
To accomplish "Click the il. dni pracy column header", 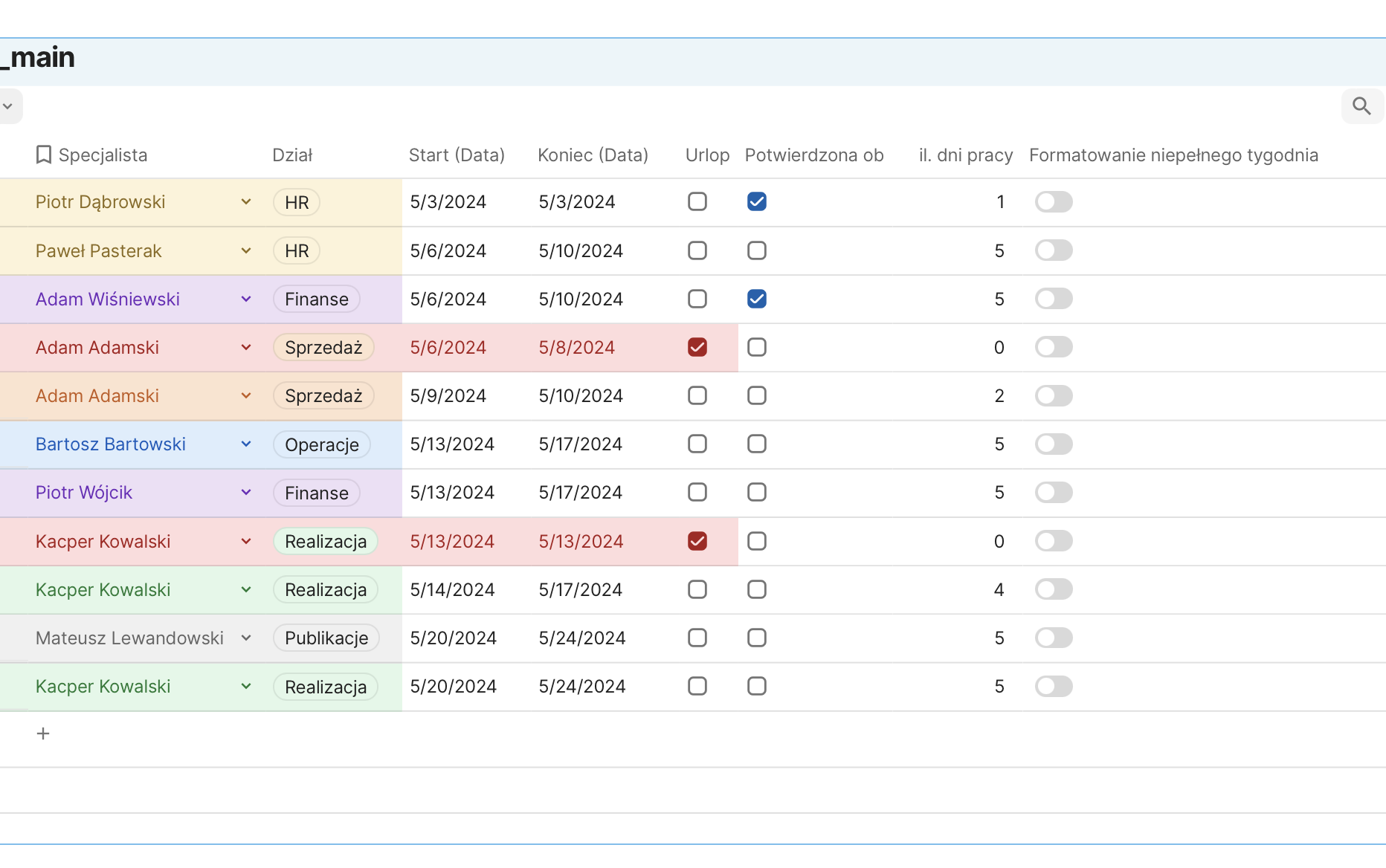I will [965, 155].
